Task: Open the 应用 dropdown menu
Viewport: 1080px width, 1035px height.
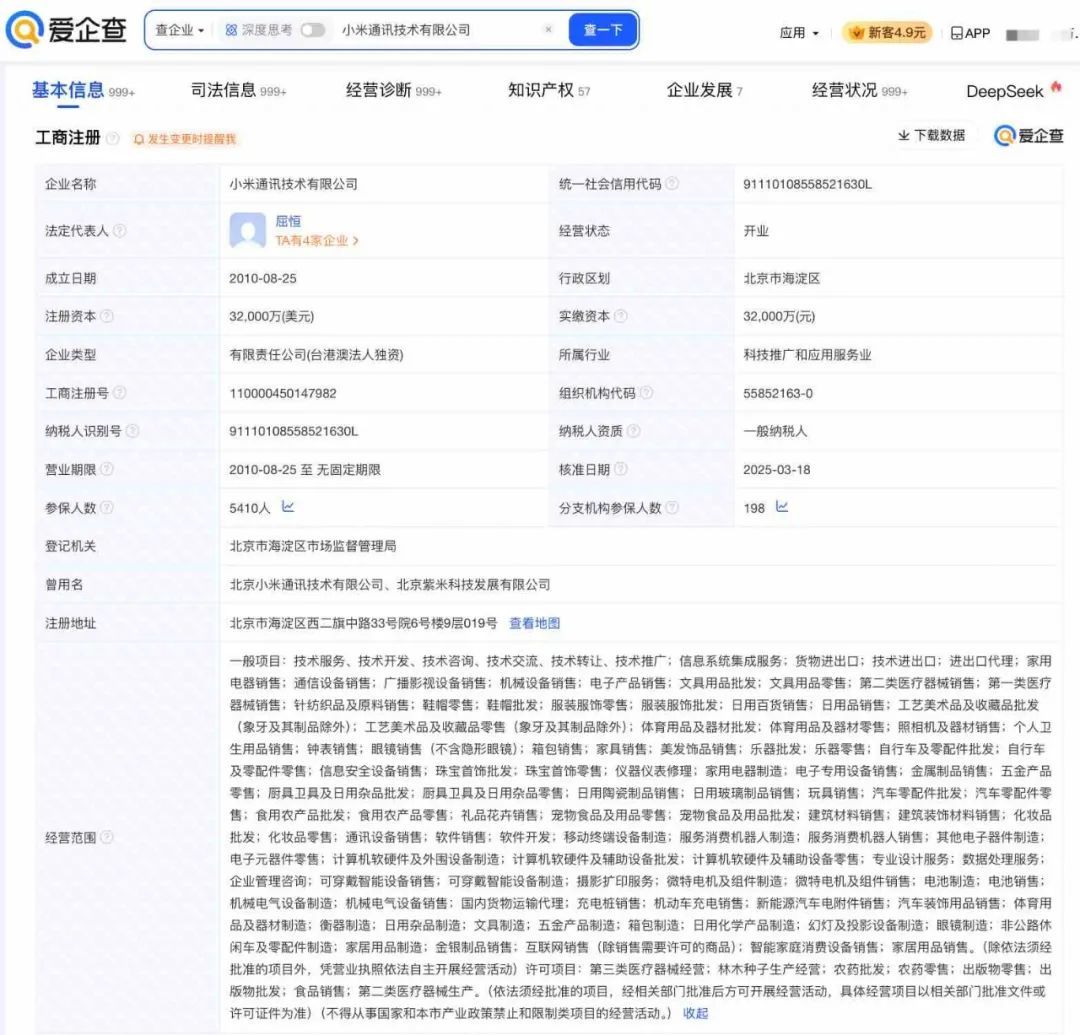Action: pyautogui.click(x=799, y=32)
